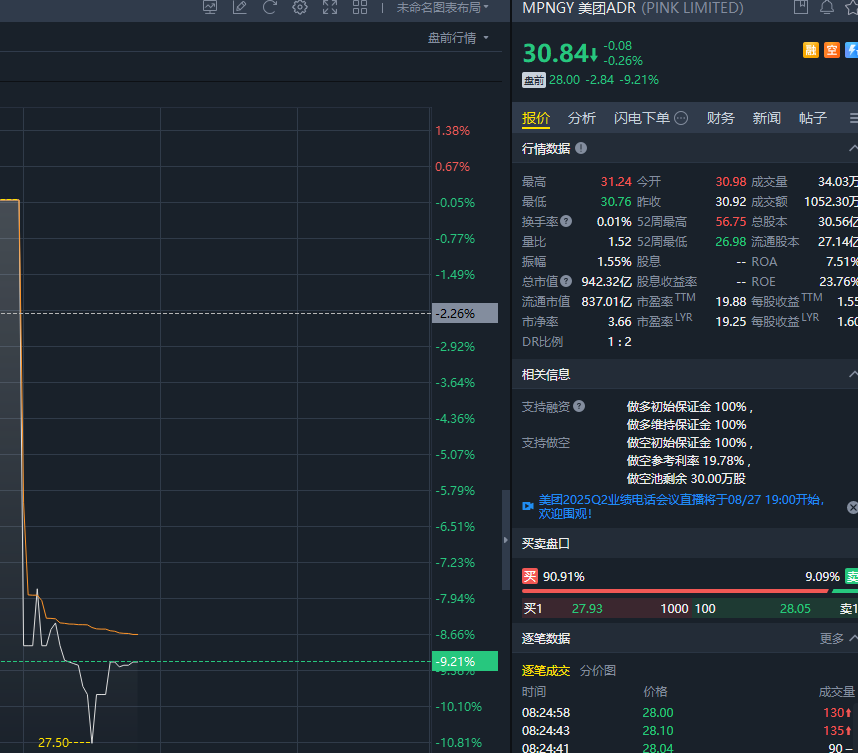Click help icon beside 总市值
The height and width of the screenshot is (753, 858).
[566, 281]
